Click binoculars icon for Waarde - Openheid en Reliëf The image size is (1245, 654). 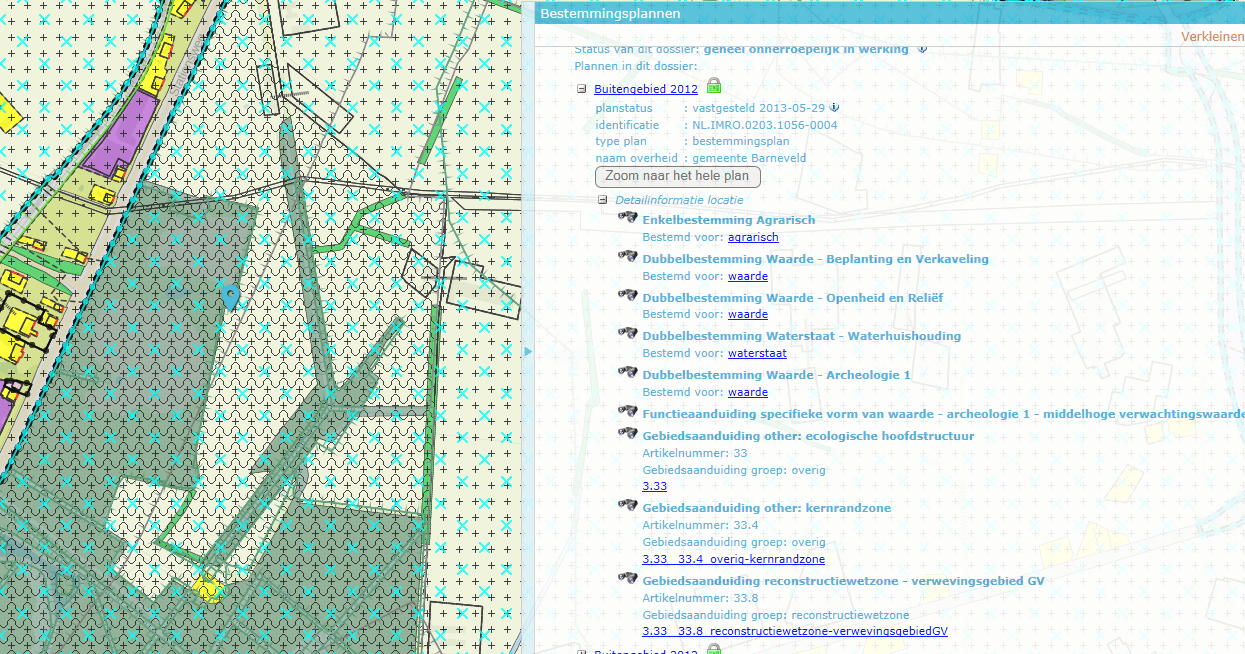(628, 295)
